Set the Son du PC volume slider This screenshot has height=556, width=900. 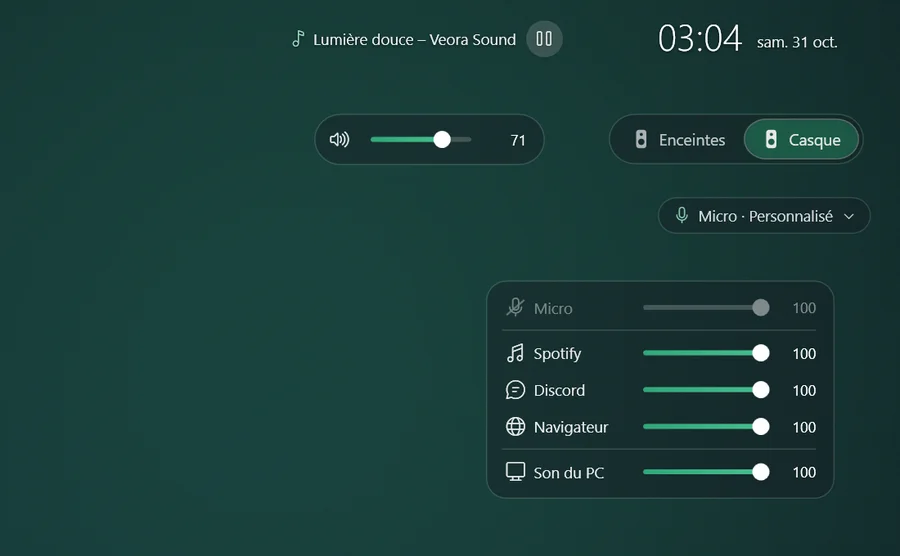pos(706,472)
